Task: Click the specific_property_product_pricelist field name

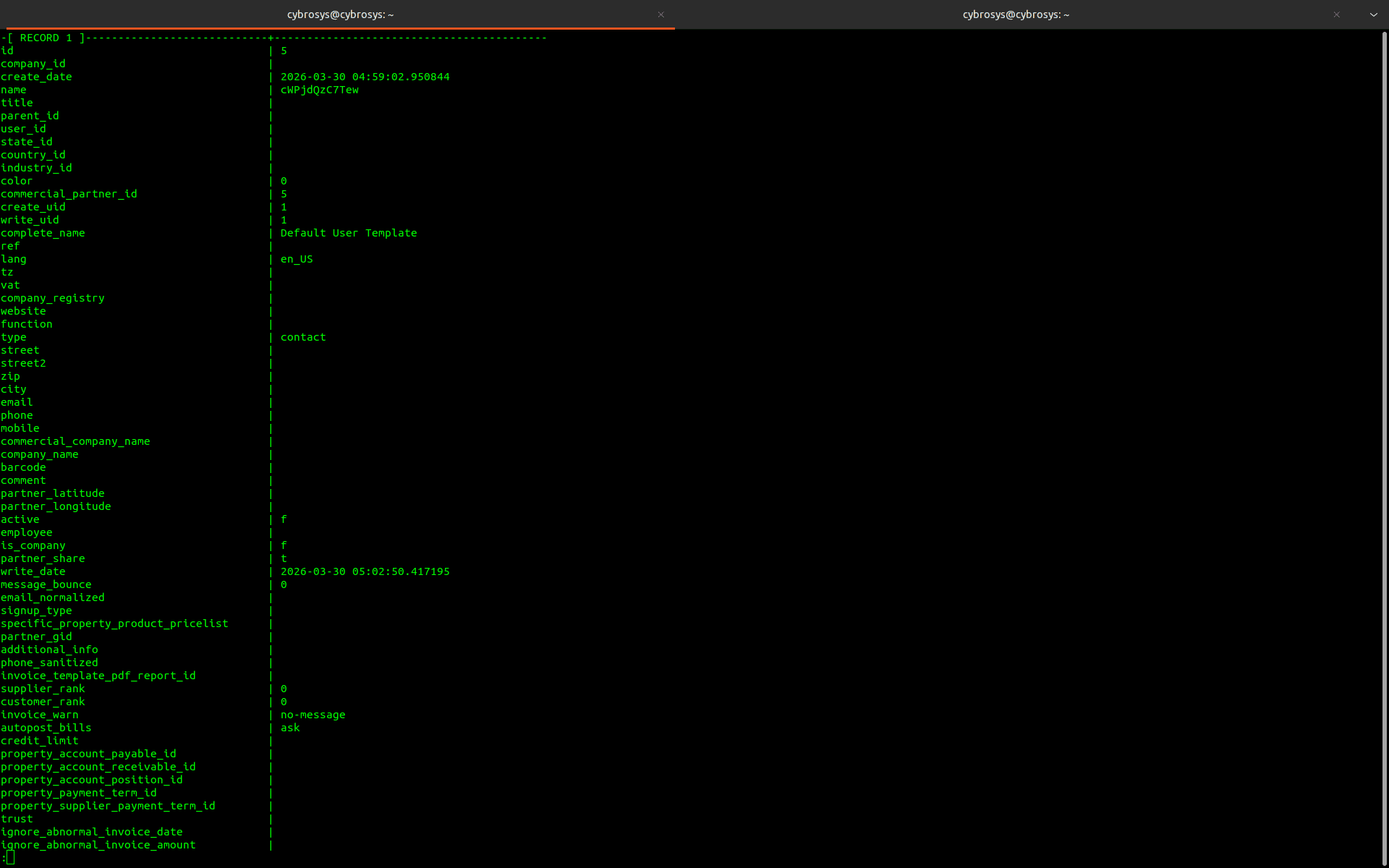Action: tap(114, 624)
